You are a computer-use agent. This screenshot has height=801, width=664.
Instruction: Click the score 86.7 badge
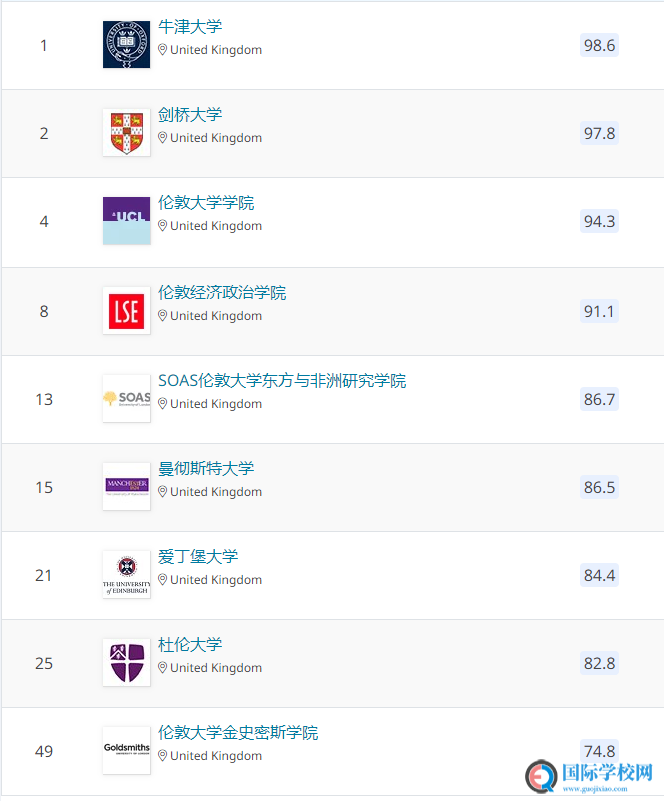(x=599, y=399)
